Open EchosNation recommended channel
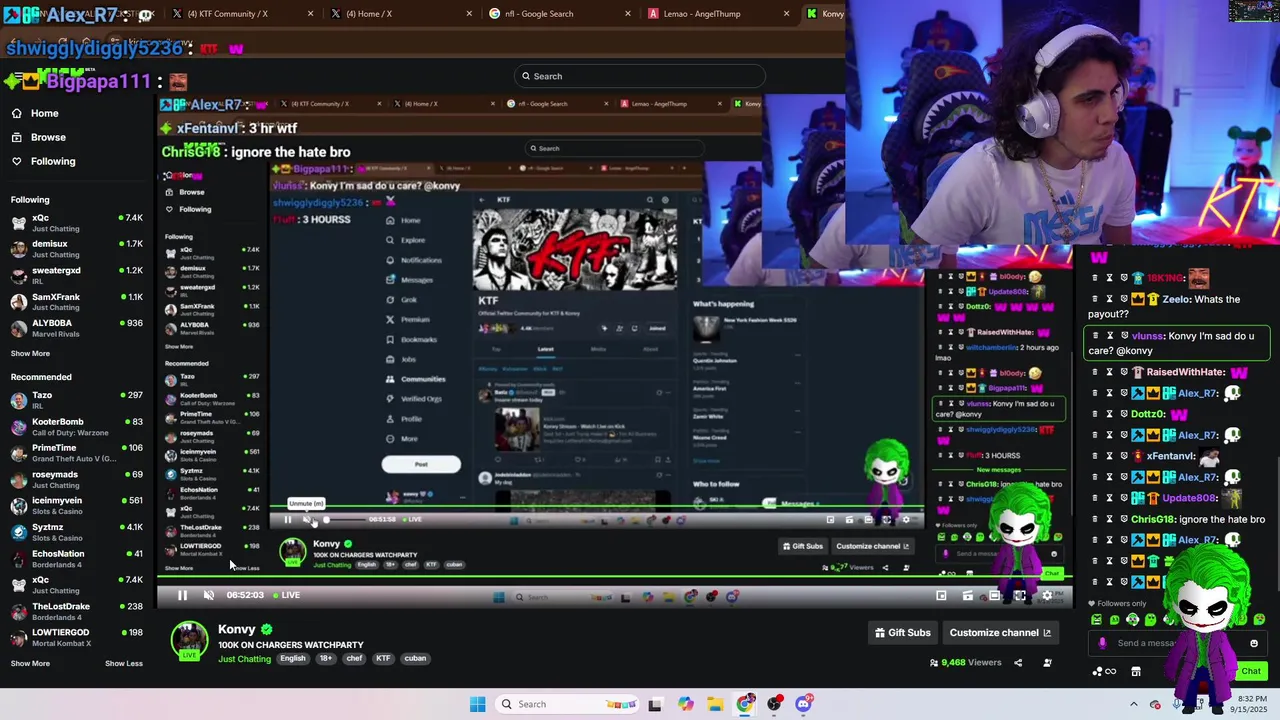1280x720 pixels. [x=77, y=558]
